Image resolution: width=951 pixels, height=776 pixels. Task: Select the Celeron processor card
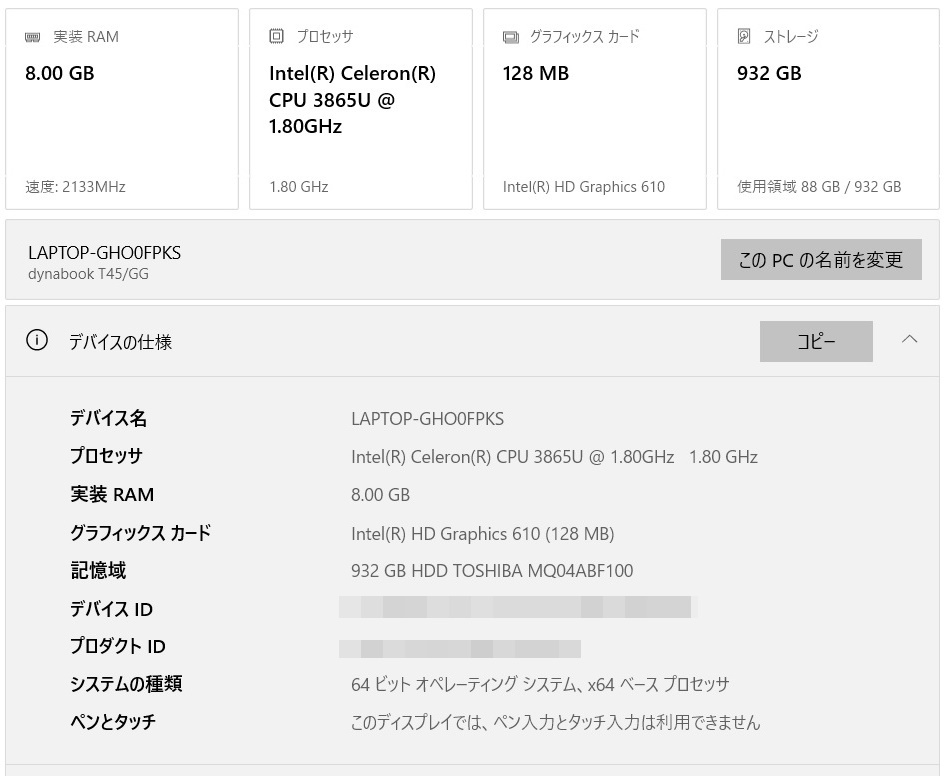360,109
